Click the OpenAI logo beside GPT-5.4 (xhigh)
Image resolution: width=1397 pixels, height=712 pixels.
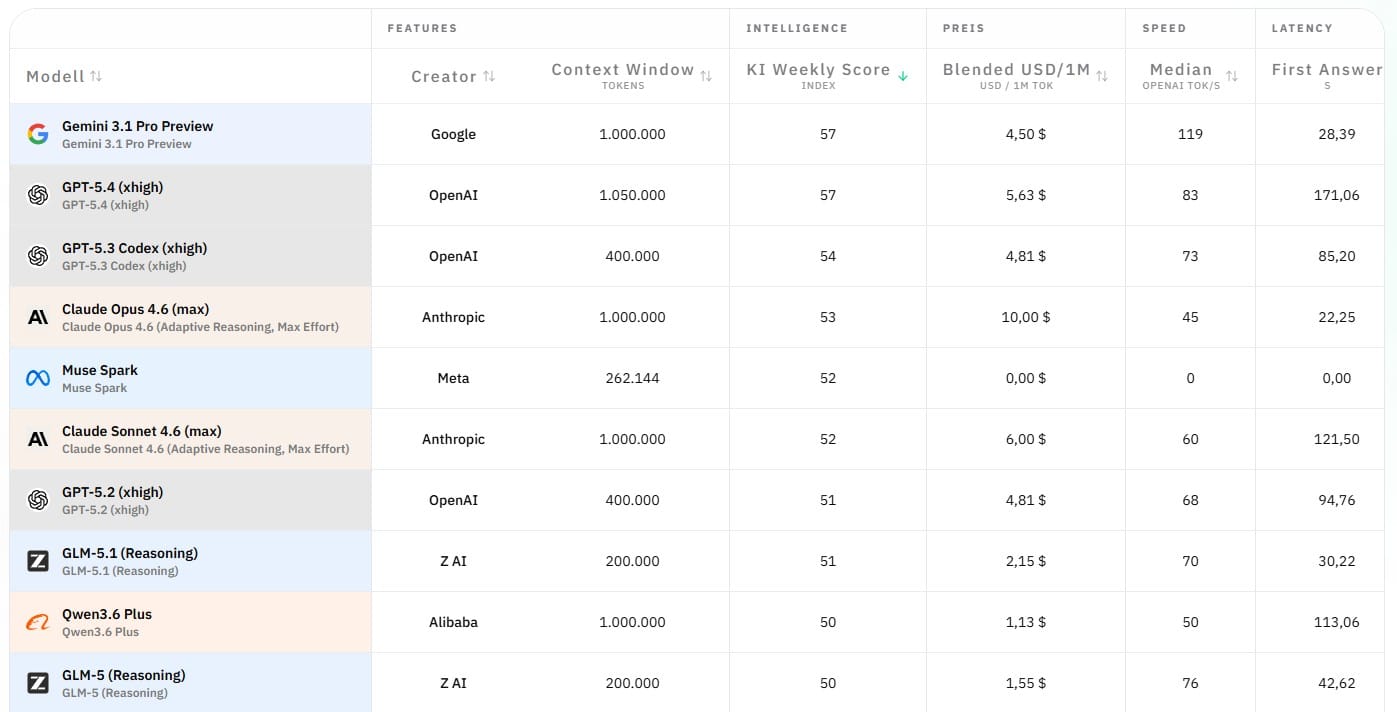point(38,195)
